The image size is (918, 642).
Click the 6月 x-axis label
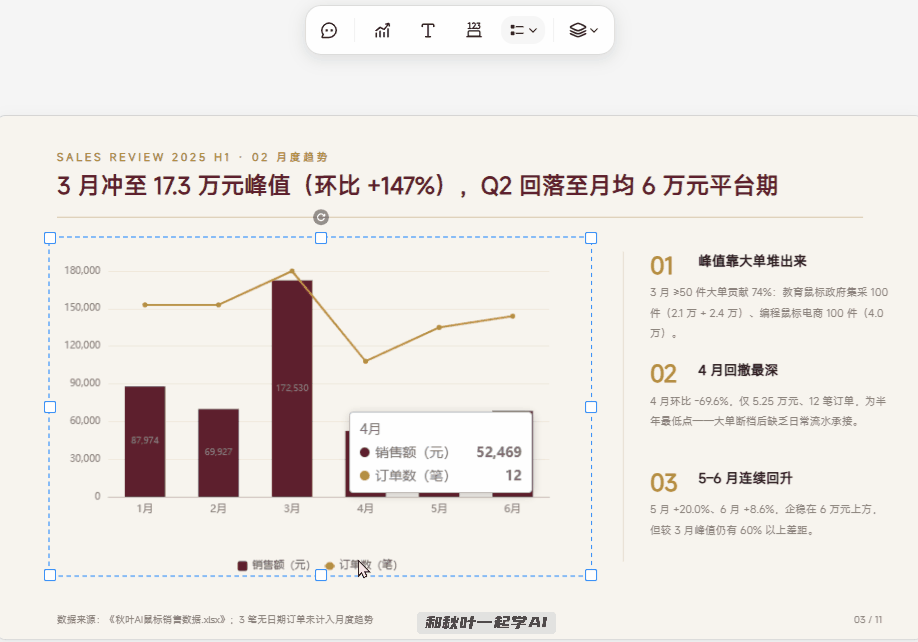[513, 509]
